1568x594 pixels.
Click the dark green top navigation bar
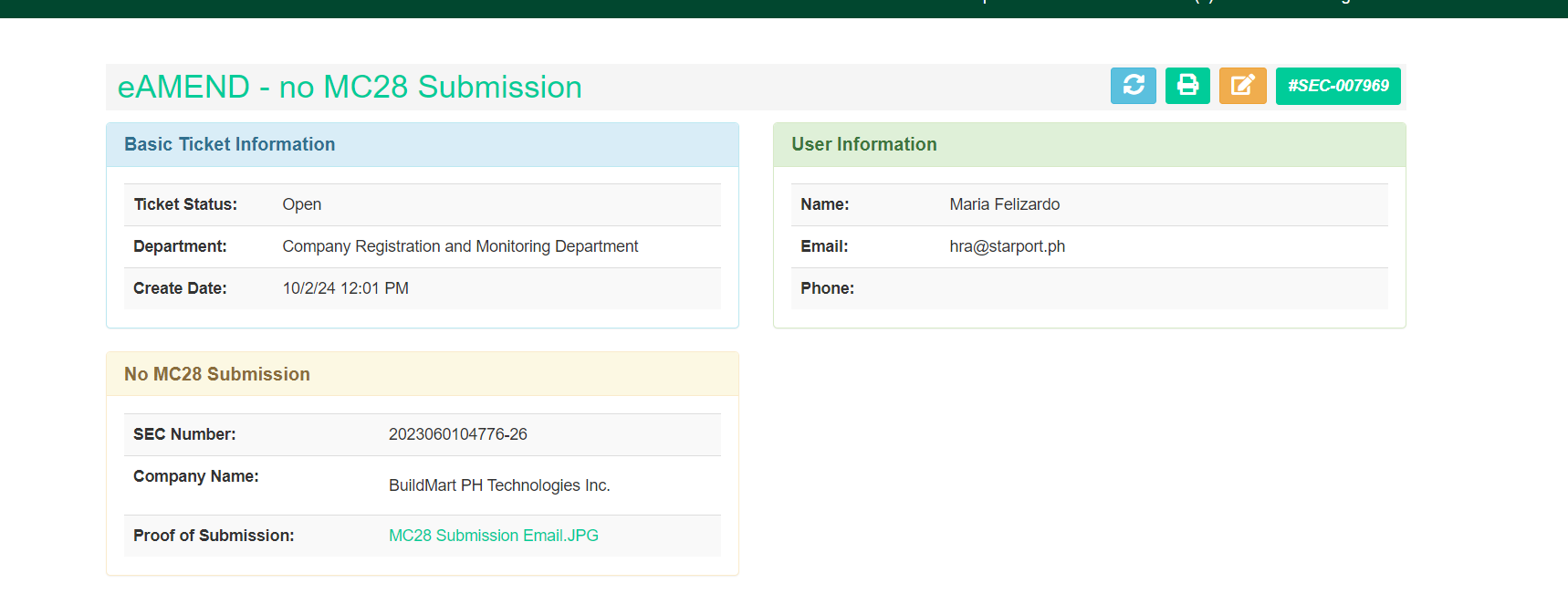click(548, 7)
